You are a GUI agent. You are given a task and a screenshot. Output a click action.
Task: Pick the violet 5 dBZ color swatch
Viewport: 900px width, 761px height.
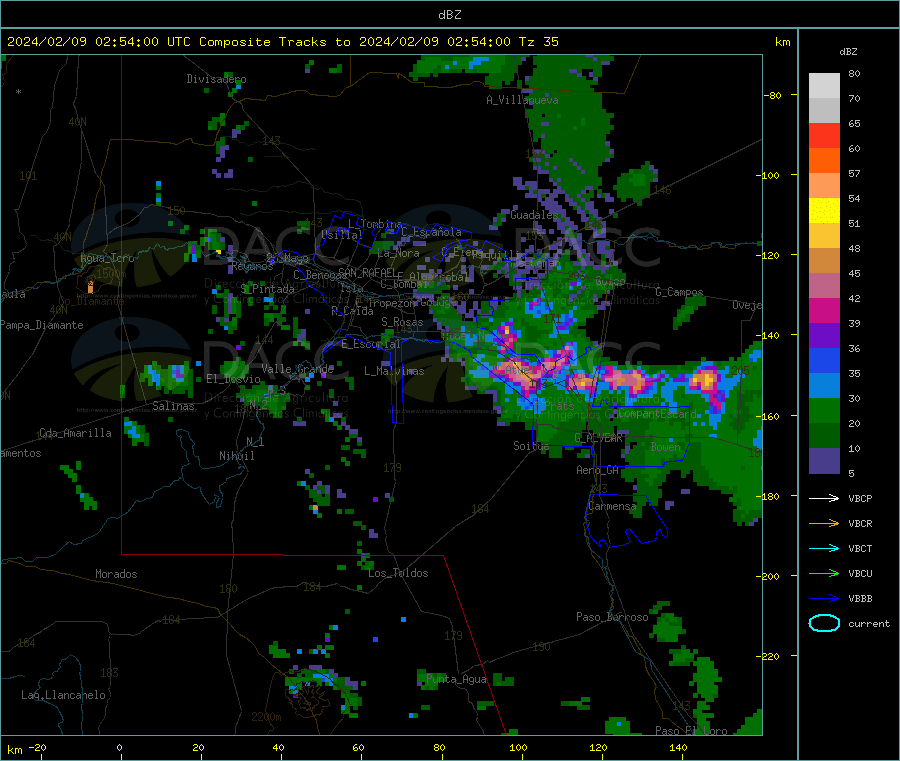[824, 461]
